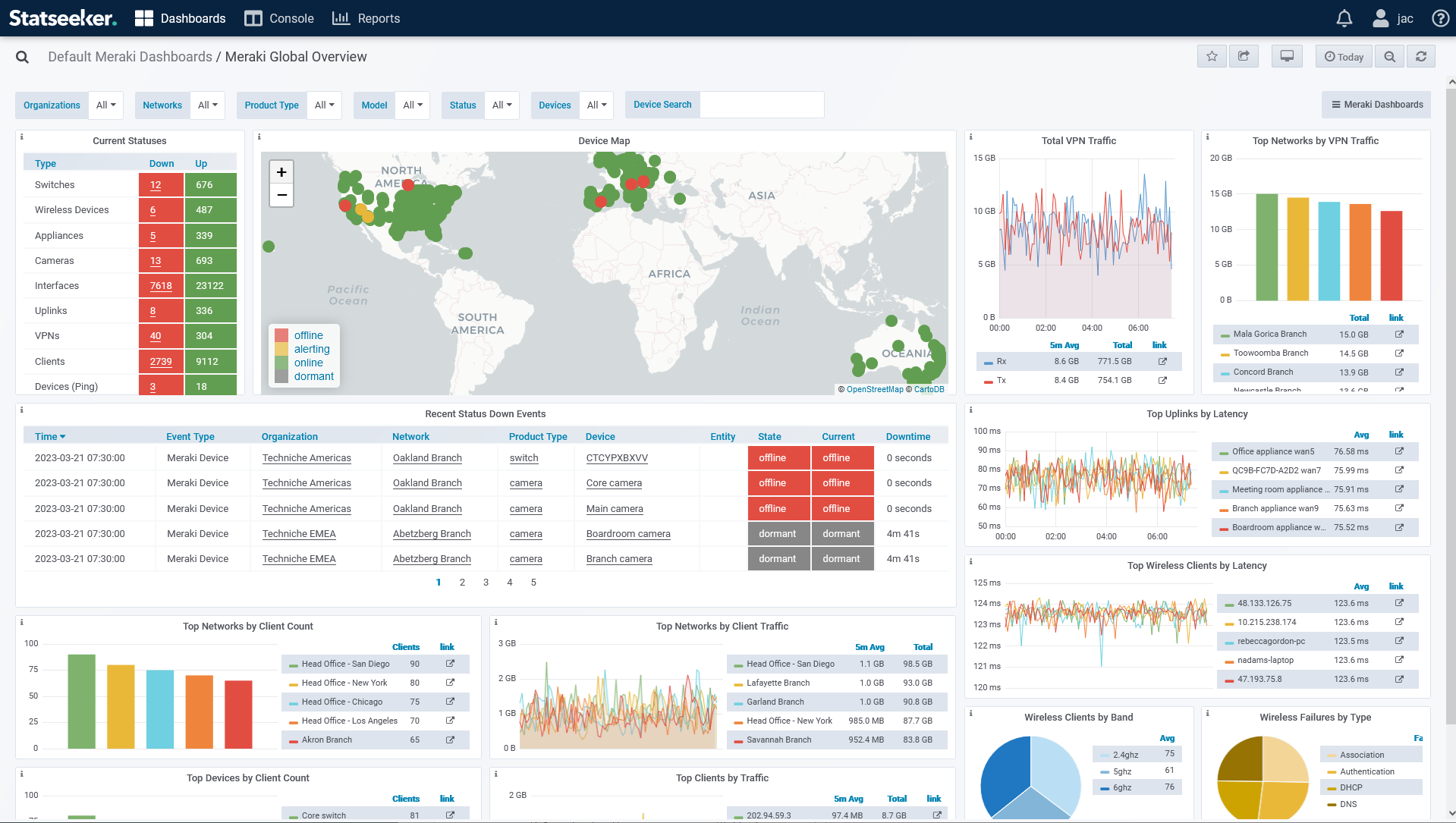Click the CartoDB attribution link
This screenshot has height=823, width=1456.
tap(929, 389)
